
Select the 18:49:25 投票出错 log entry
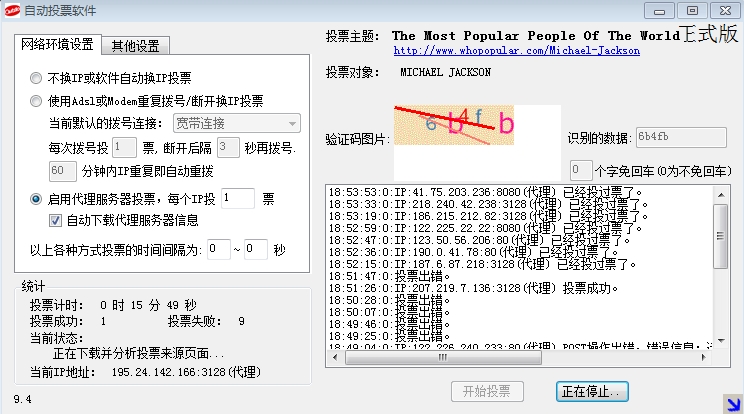389,336
